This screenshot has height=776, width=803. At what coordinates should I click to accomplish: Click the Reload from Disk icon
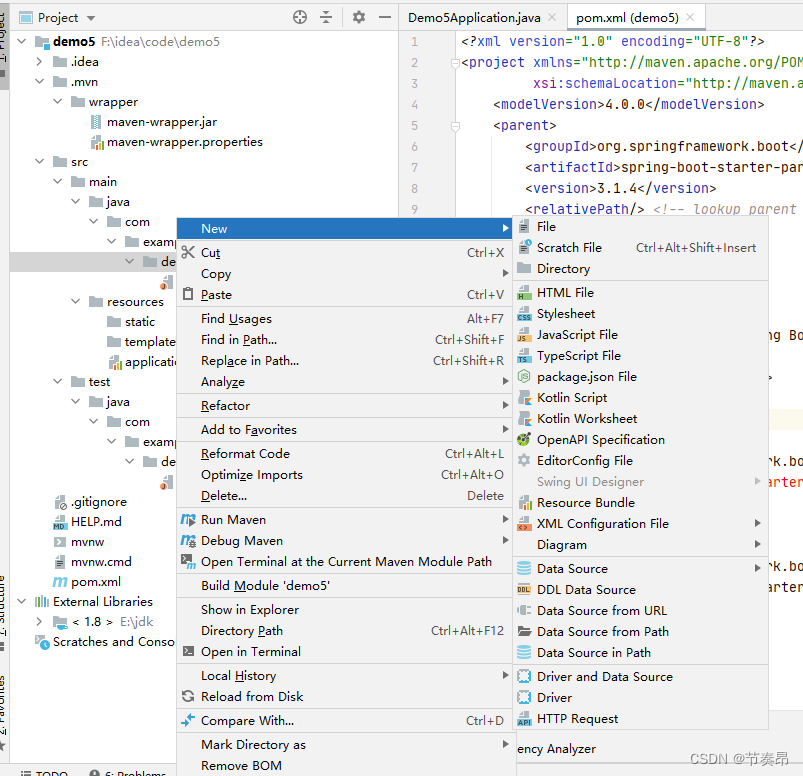coord(188,696)
